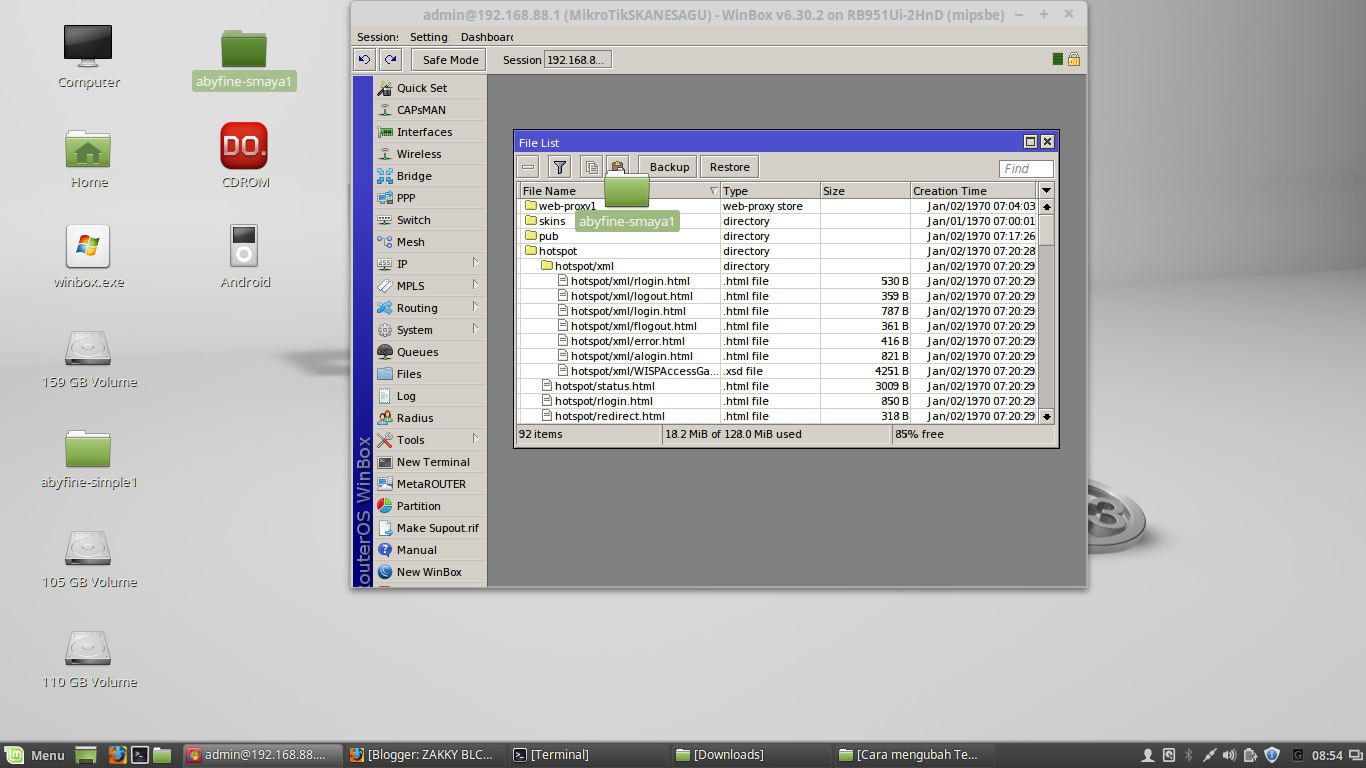Open Switch from sidebar

430,220
